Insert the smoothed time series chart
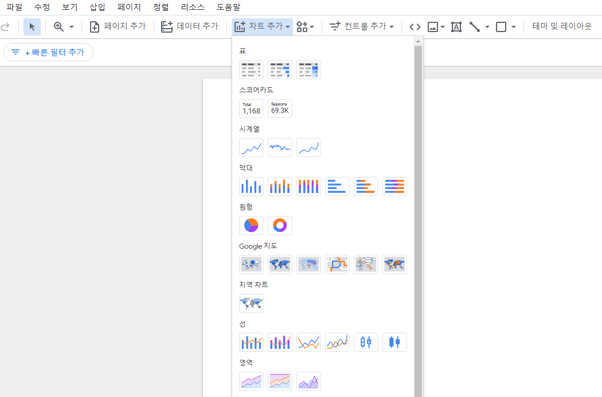Viewport: 602px width, 397px height. [308, 148]
